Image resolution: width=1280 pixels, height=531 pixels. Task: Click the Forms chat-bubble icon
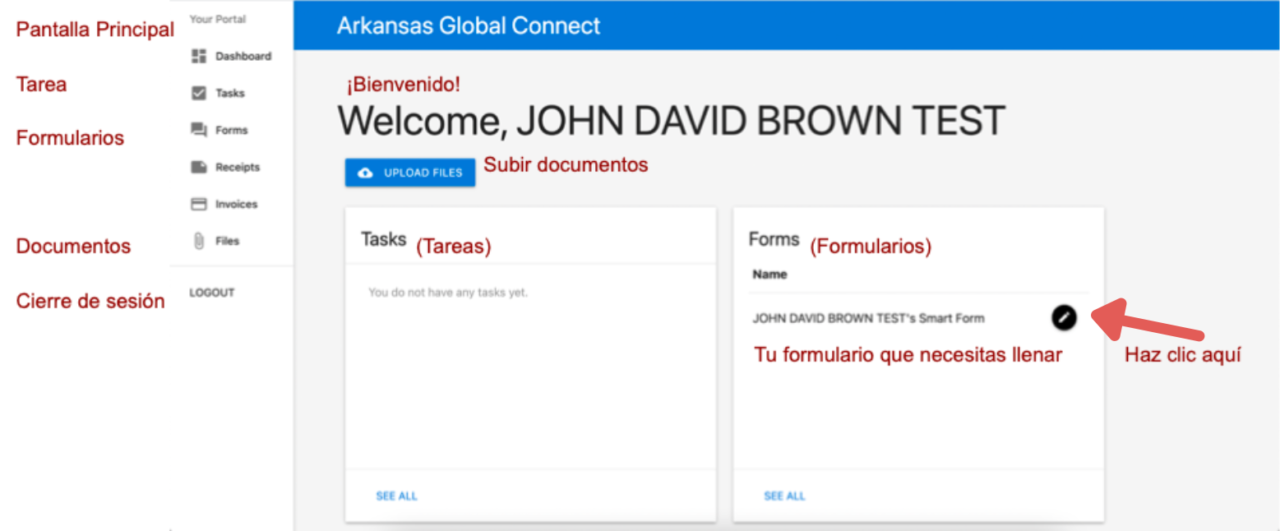pos(198,130)
